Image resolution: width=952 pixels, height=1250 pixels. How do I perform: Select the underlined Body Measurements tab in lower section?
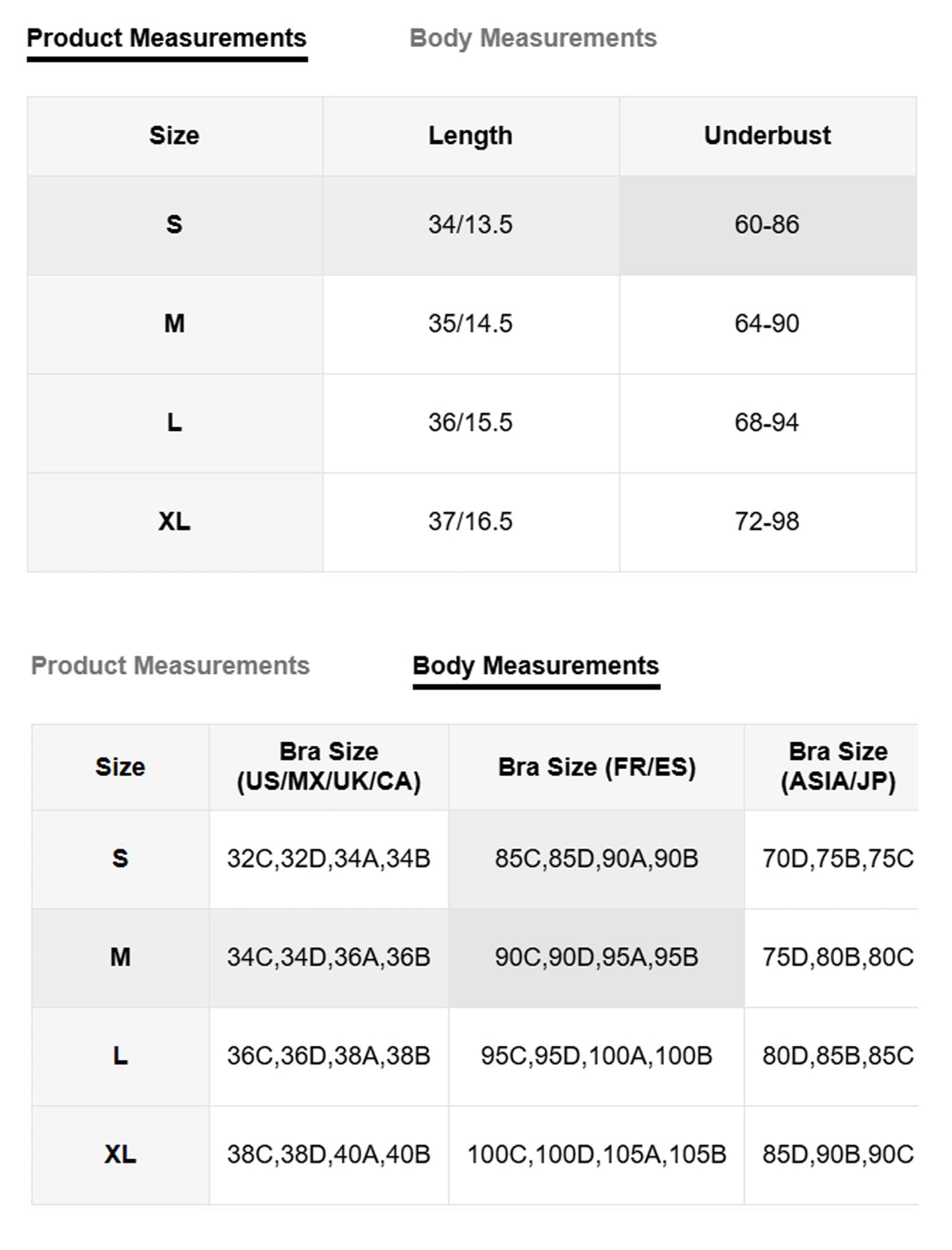(536, 666)
